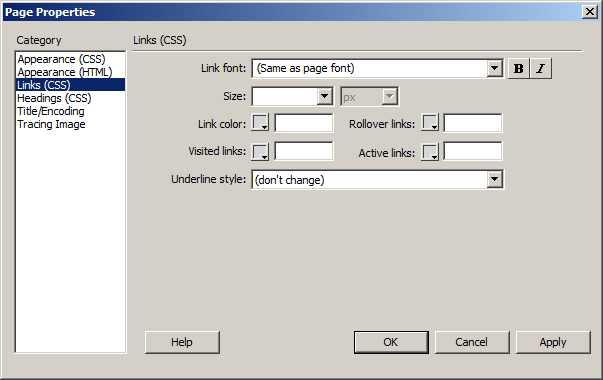Confirm with the OK button
Viewport: 603px width, 380px height.
(391, 342)
